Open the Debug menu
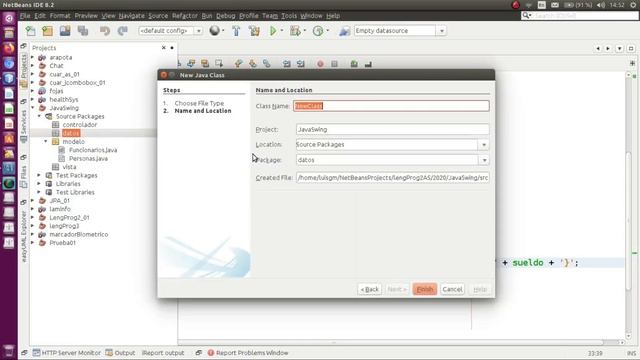The width and height of the screenshot is (640, 360). pyautogui.click(x=225, y=16)
